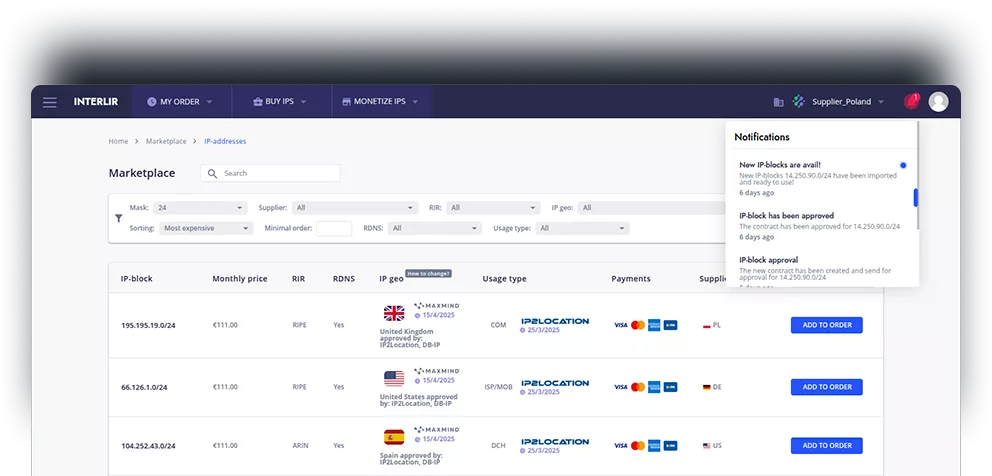Click Mastercard icon in 195.195.19.0/24 row
This screenshot has width=992, height=476.
coord(638,325)
